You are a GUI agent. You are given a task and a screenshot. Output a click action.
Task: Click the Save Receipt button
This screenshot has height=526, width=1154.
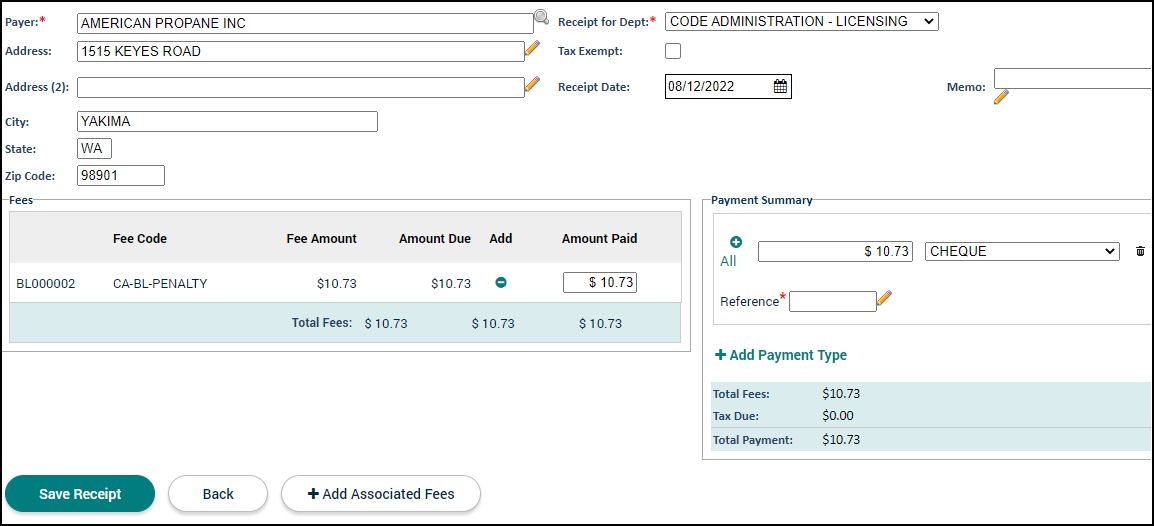point(80,494)
